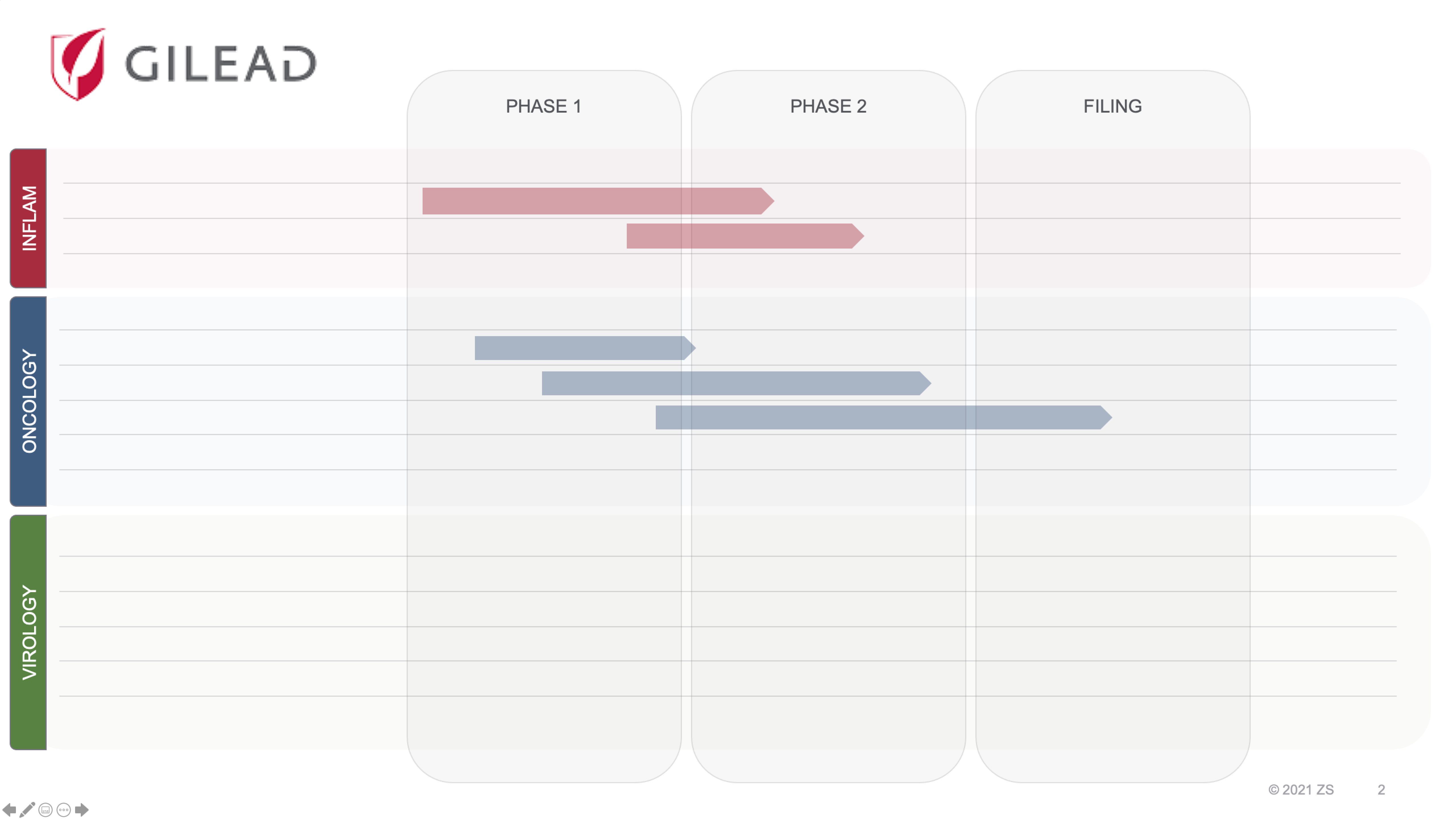Select the PHASE 1 column header

(544, 106)
